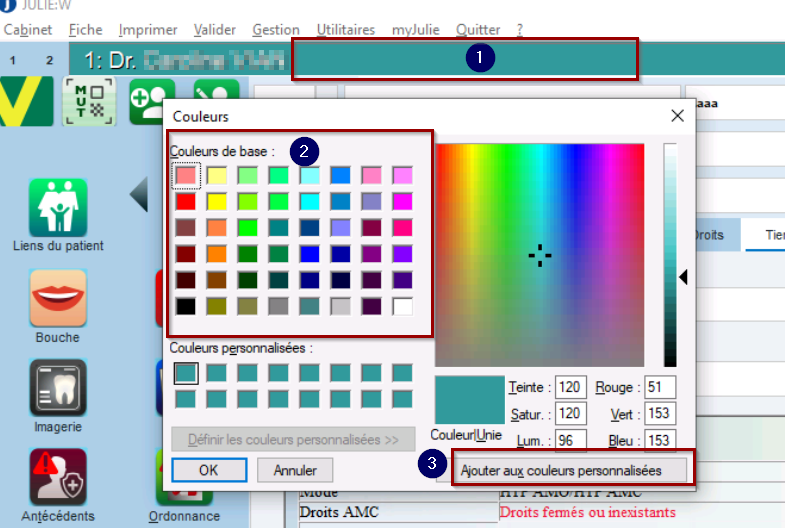Click the color spectrum crosshair
Viewport: 785px width, 528px height.
coord(540,256)
